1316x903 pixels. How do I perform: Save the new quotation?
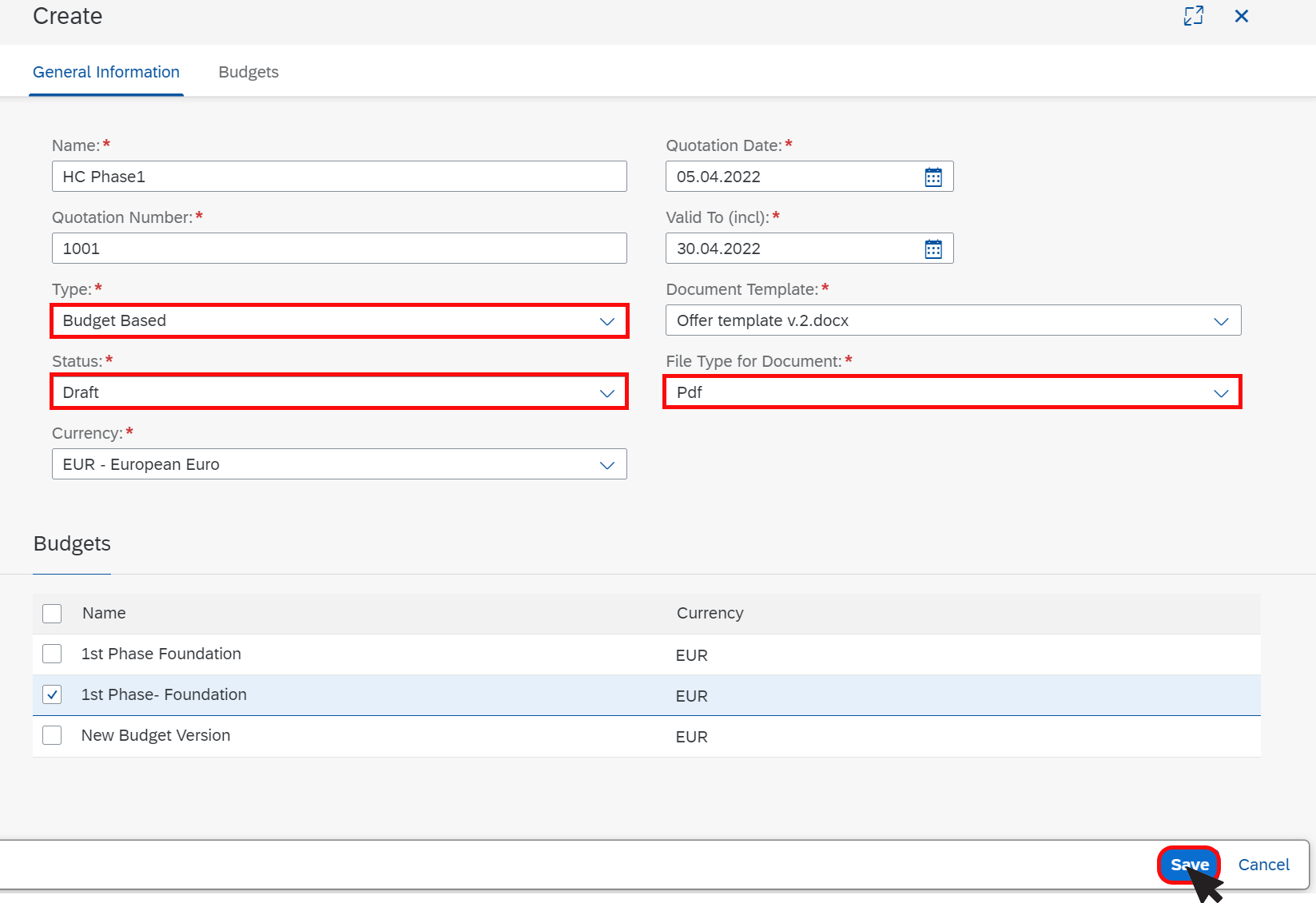1189,865
